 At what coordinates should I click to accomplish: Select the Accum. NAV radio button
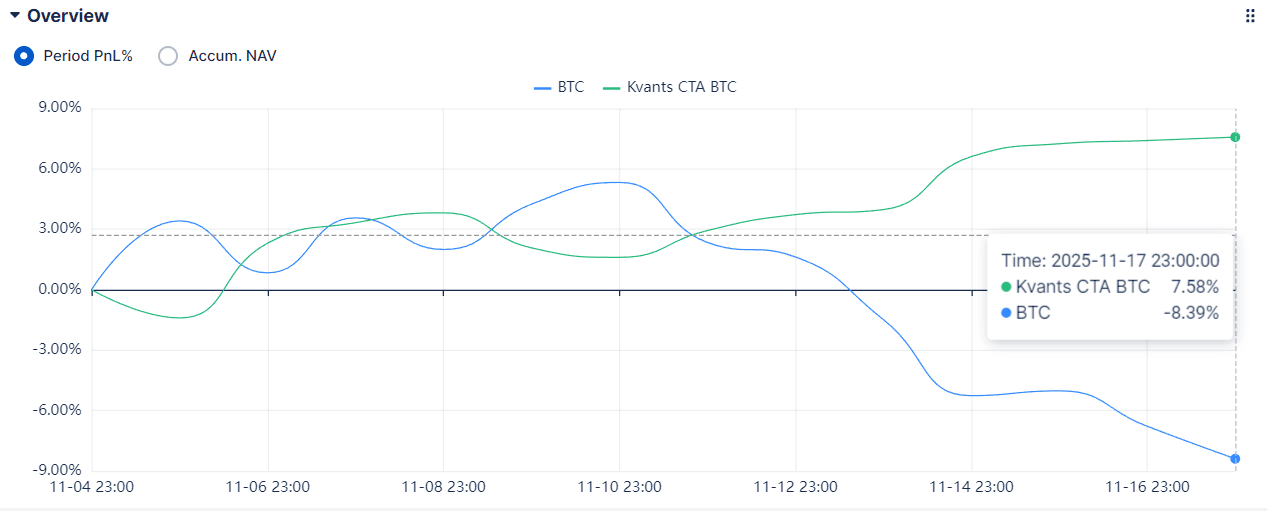169,56
